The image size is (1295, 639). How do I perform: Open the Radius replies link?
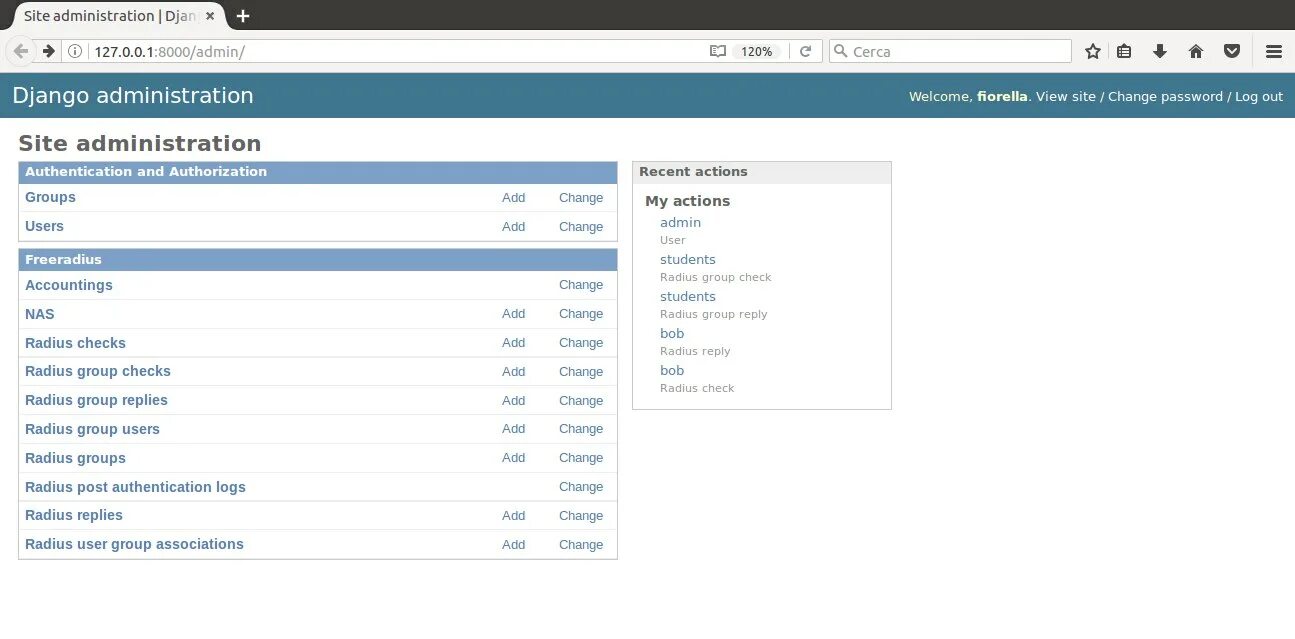pos(74,515)
